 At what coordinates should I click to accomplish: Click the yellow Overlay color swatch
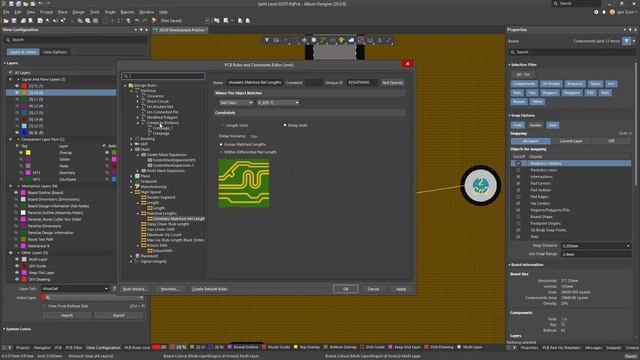coord(28,153)
